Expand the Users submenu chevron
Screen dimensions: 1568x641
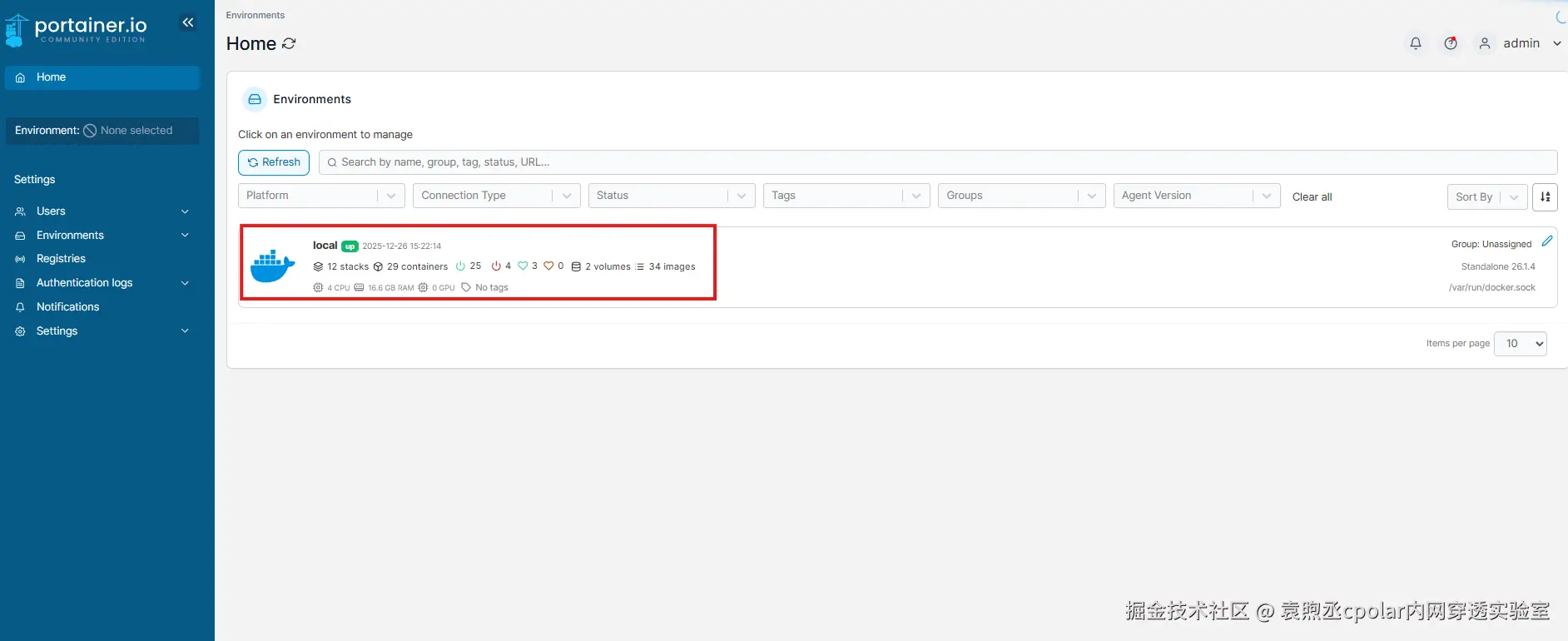[185, 211]
